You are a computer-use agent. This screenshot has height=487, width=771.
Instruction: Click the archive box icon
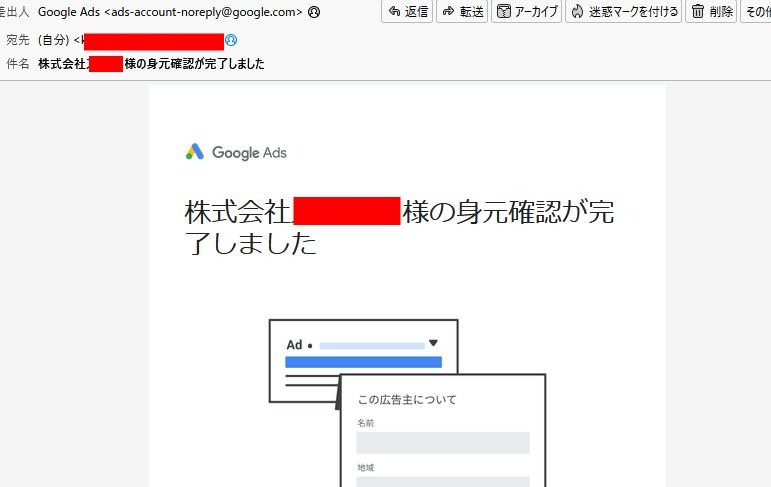pyautogui.click(x=504, y=11)
